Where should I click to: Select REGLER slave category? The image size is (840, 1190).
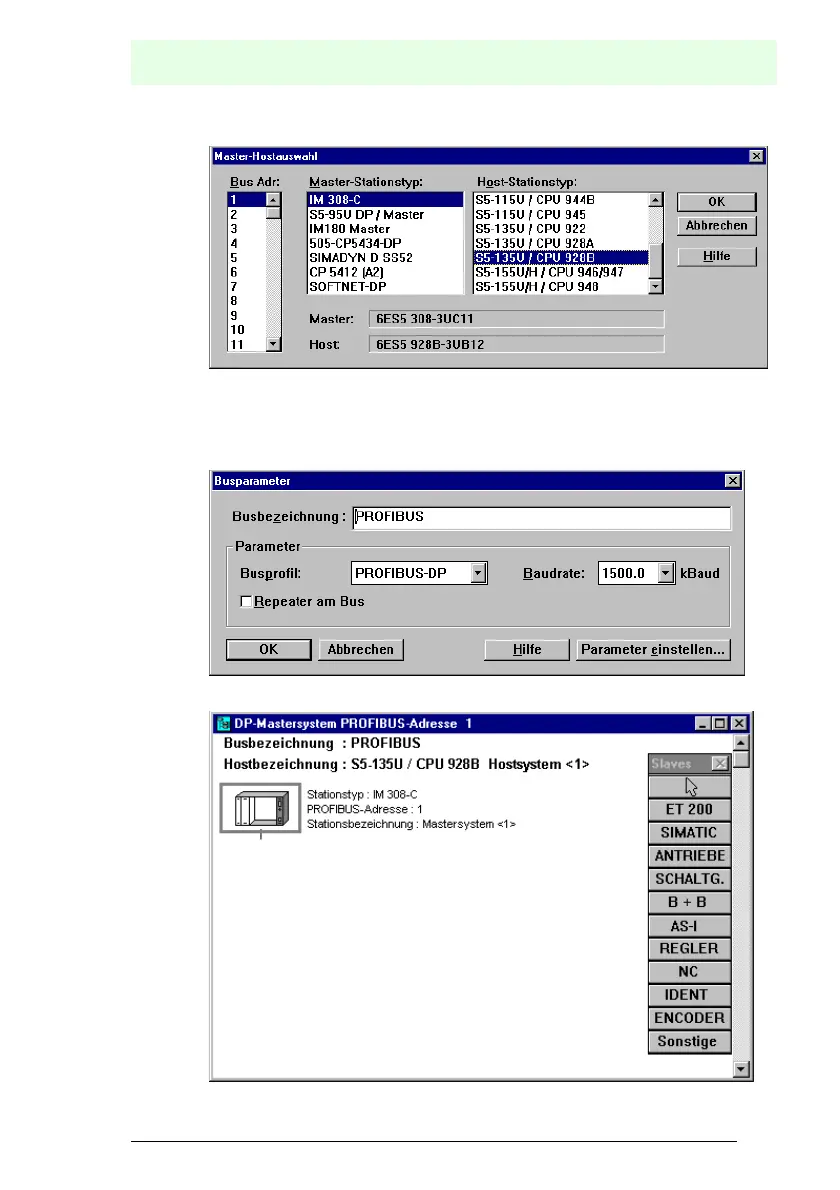[690, 949]
